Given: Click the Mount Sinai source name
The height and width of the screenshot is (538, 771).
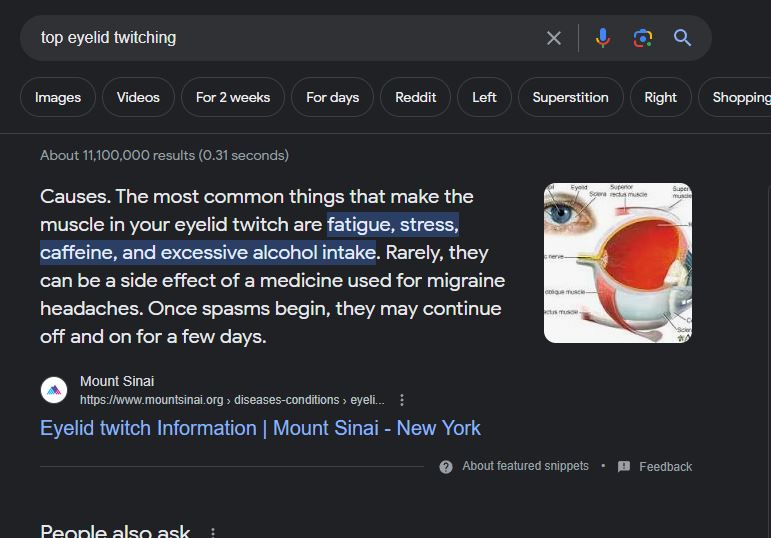Looking at the screenshot, I should [x=117, y=381].
